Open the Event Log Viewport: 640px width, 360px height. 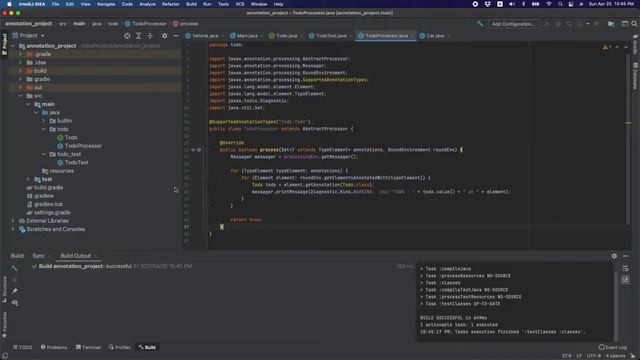(613, 347)
